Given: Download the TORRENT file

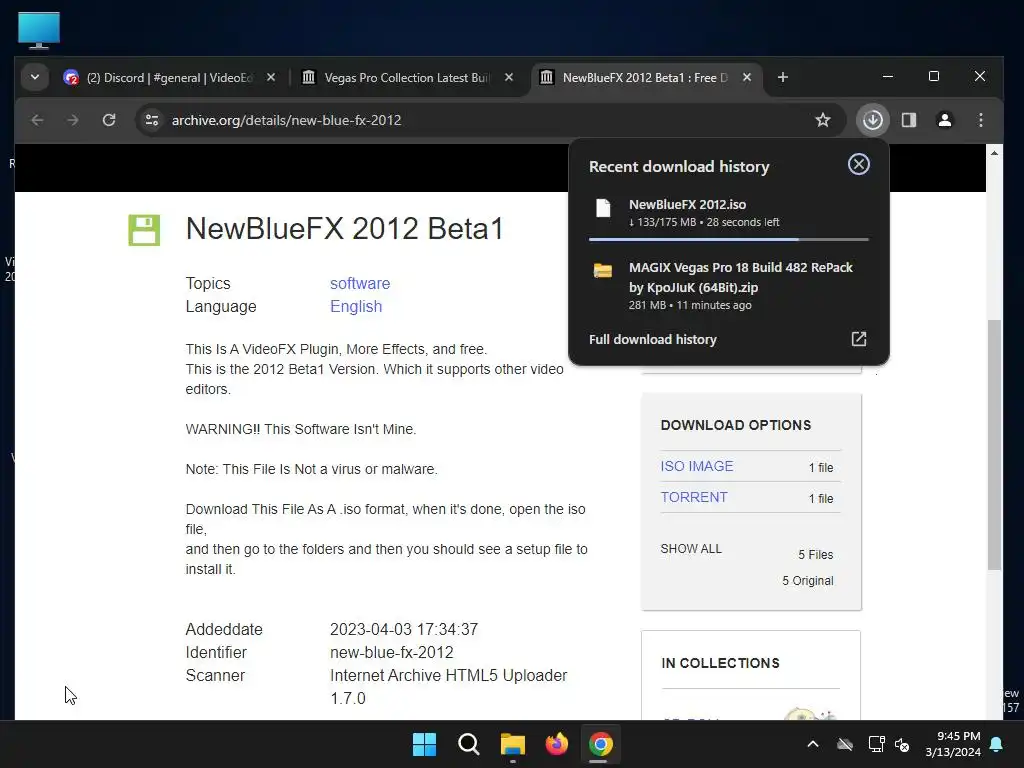Looking at the screenshot, I should pos(694,497).
